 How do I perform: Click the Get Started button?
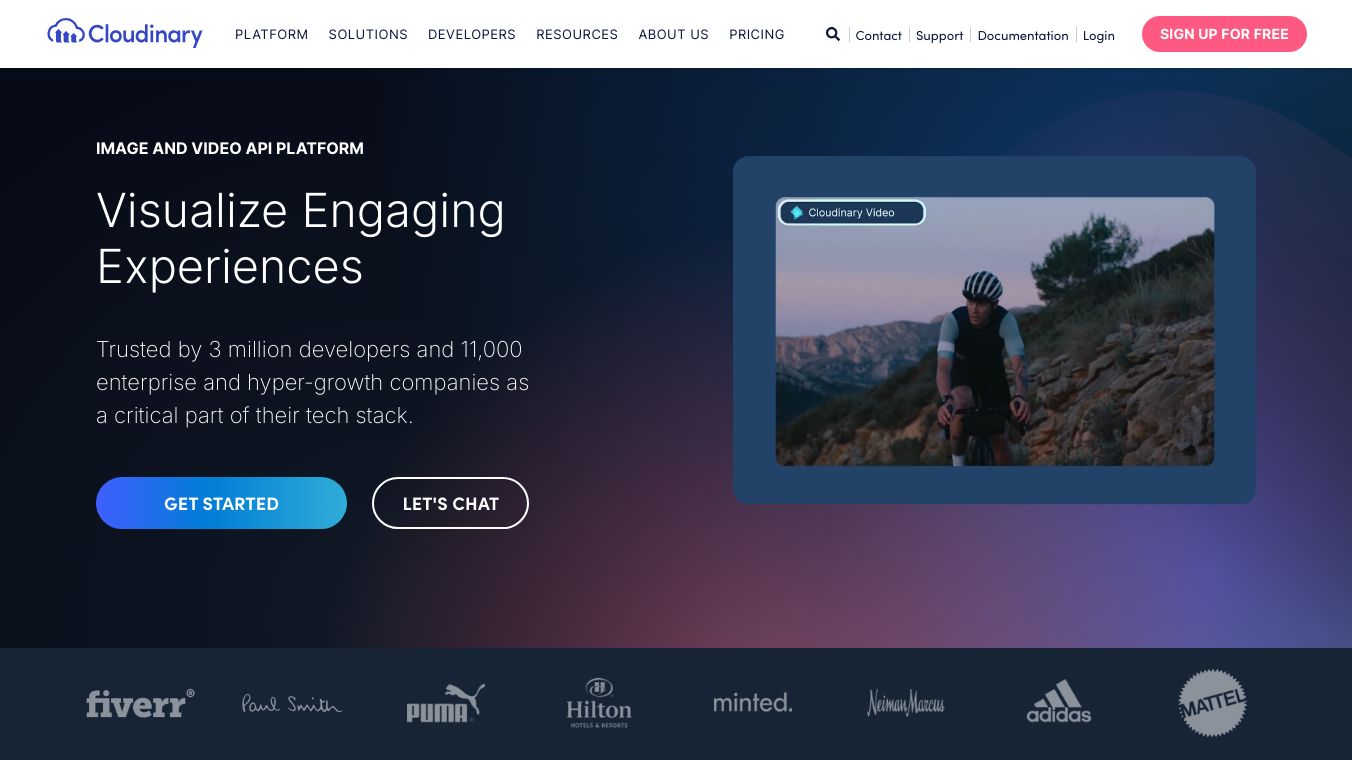point(221,503)
